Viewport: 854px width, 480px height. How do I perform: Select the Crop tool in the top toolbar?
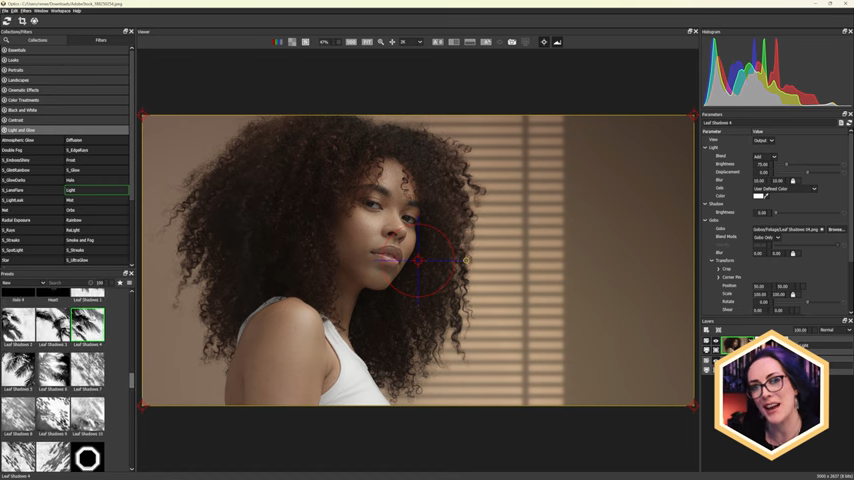(22, 21)
